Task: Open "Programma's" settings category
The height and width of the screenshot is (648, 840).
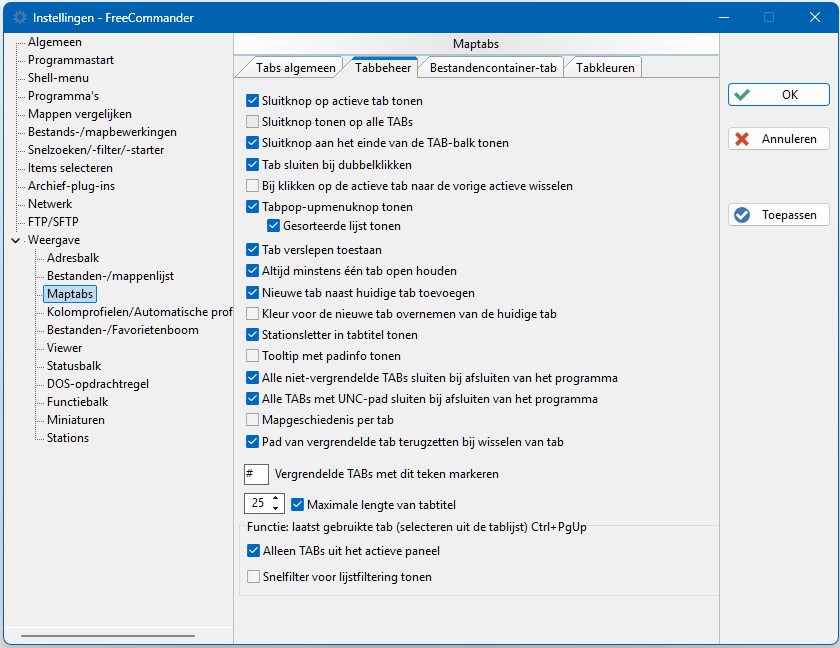Action: tap(63, 96)
